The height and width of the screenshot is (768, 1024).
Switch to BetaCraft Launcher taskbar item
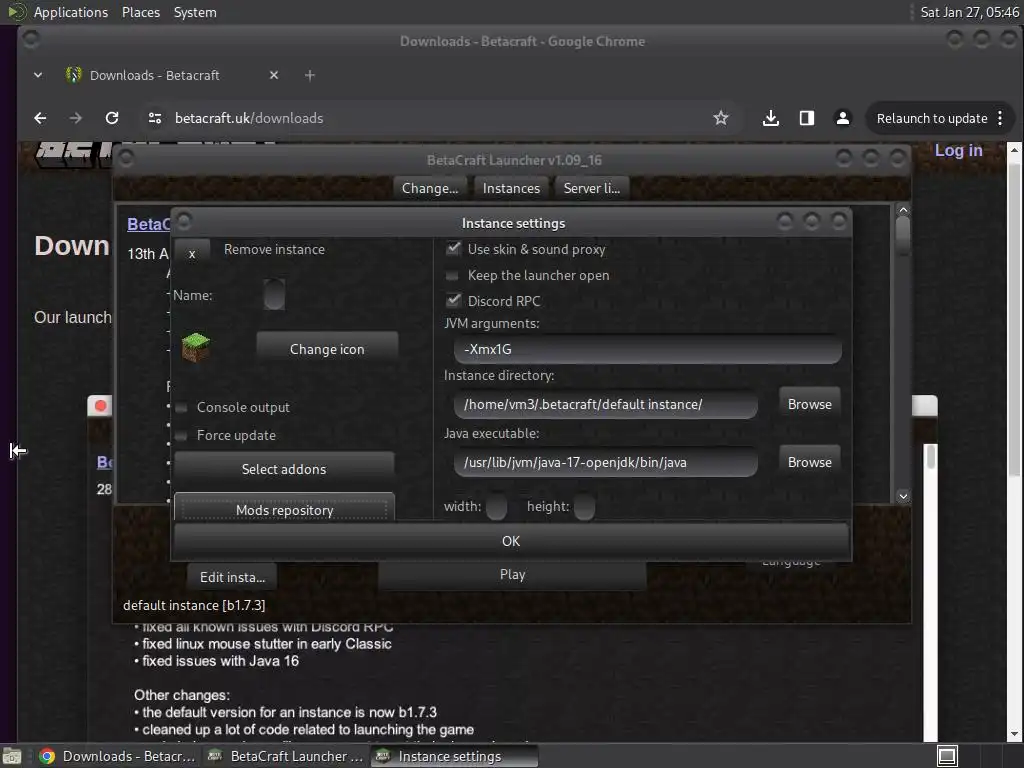coord(285,756)
